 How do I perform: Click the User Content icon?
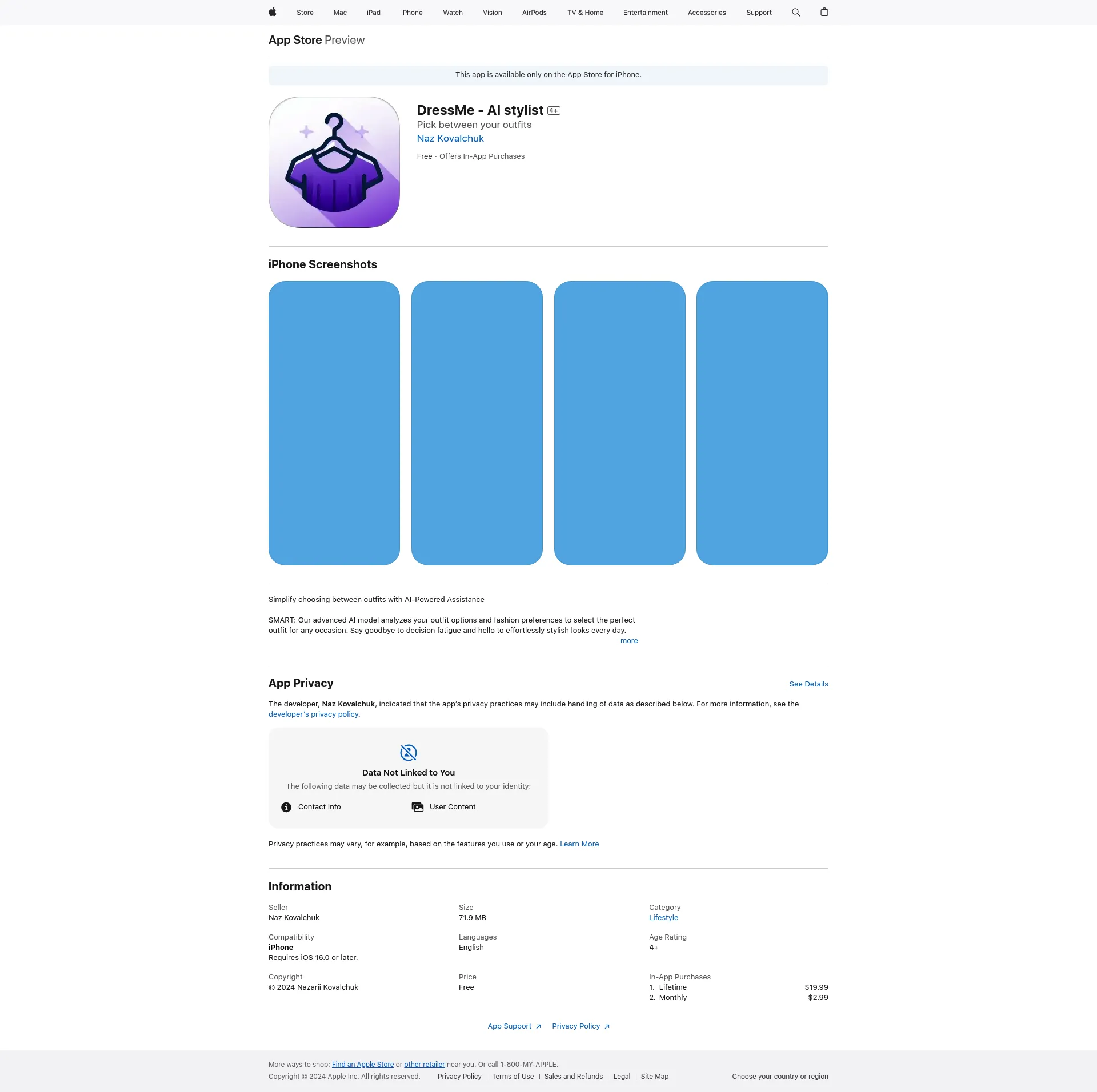click(420, 807)
